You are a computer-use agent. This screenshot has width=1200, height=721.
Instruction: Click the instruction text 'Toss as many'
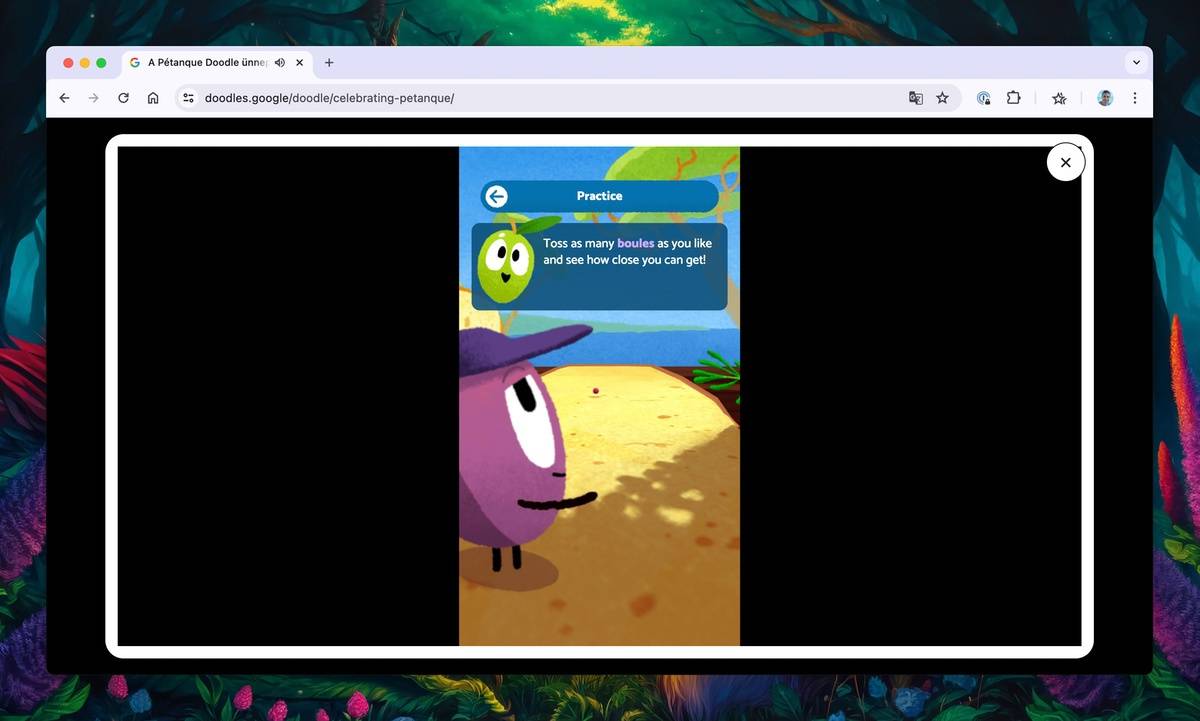579,243
